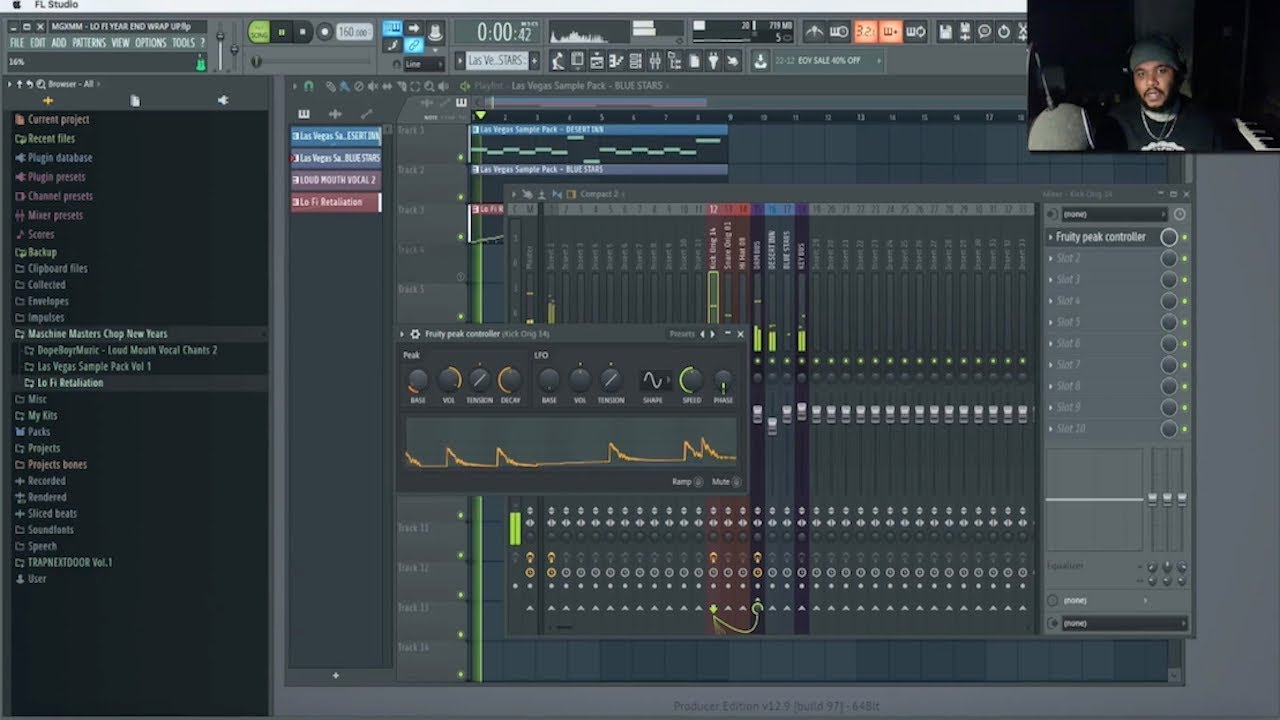Open the OPTIONS menu
This screenshot has height=720, width=1280.
click(151, 43)
